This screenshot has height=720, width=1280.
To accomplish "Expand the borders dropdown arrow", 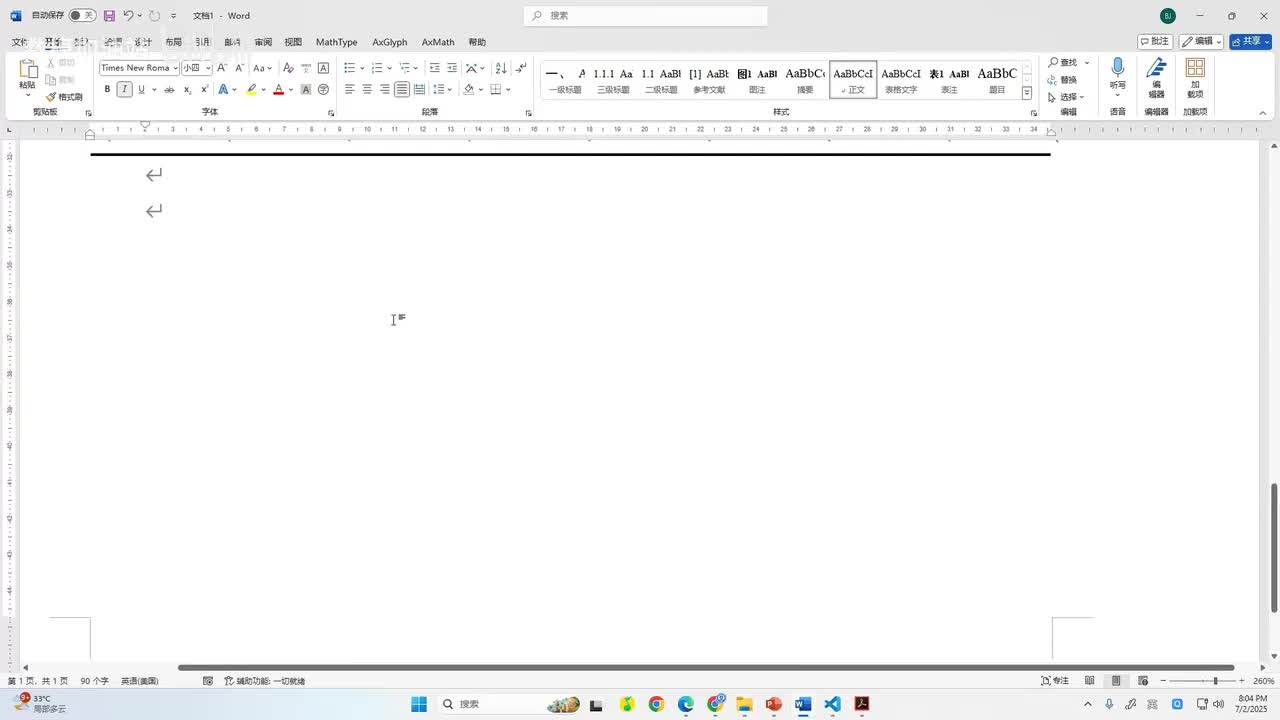I will tap(510, 90).
